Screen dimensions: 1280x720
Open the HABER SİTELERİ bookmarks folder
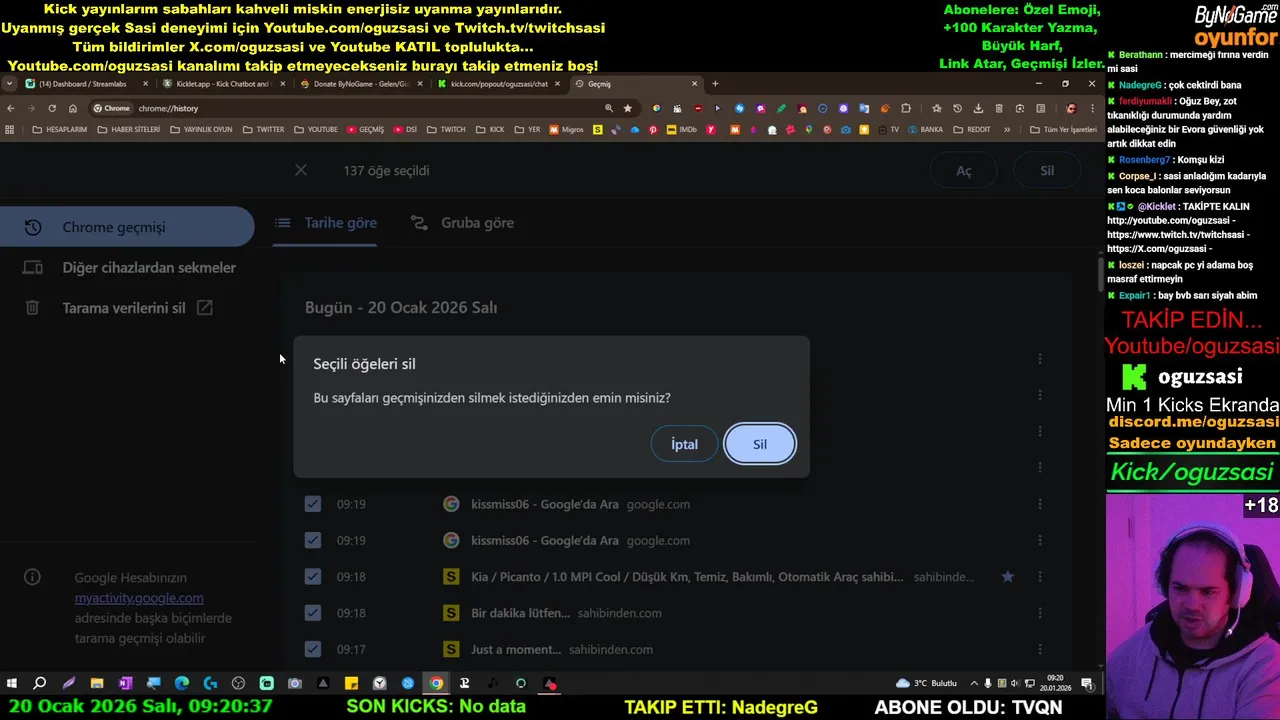(x=129, y=129)
